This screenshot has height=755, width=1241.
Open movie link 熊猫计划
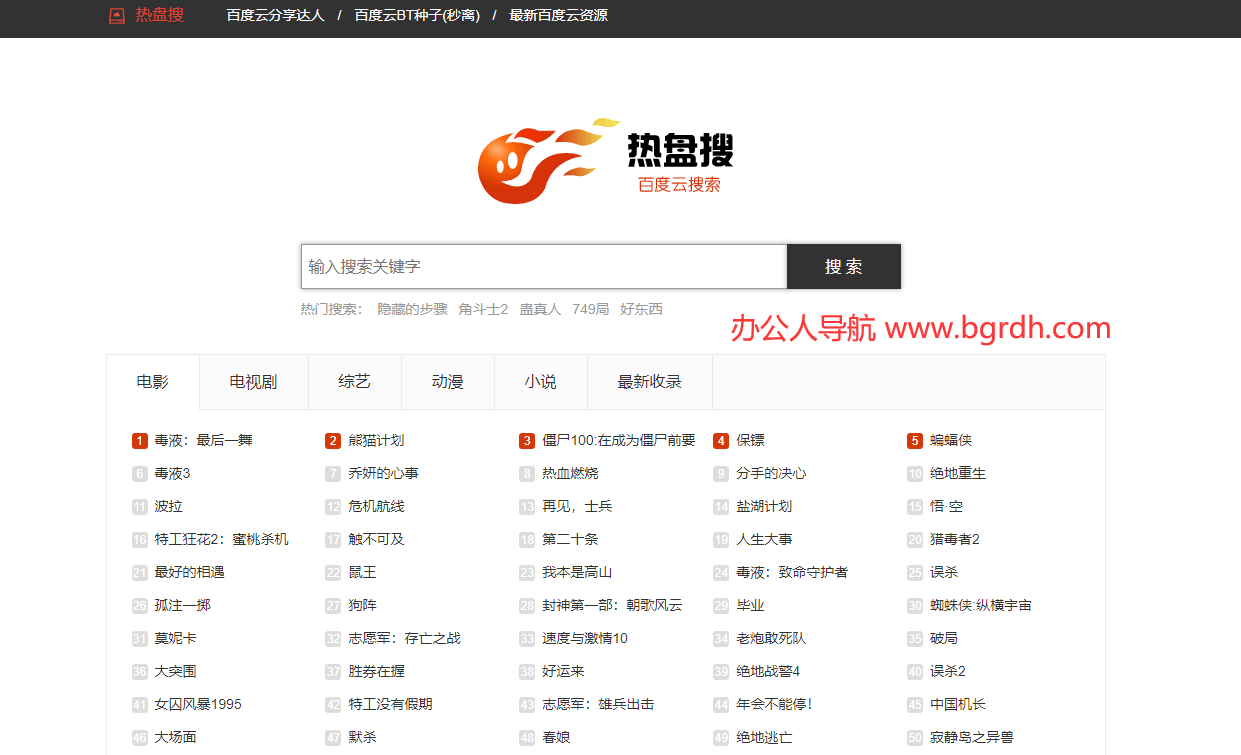376,441
